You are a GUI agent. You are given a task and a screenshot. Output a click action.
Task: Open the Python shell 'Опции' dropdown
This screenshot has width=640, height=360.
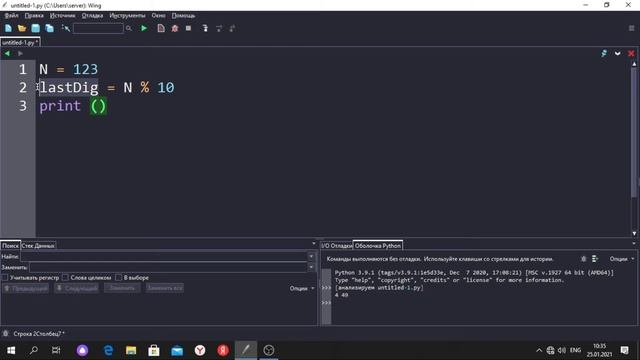[622, 259]
